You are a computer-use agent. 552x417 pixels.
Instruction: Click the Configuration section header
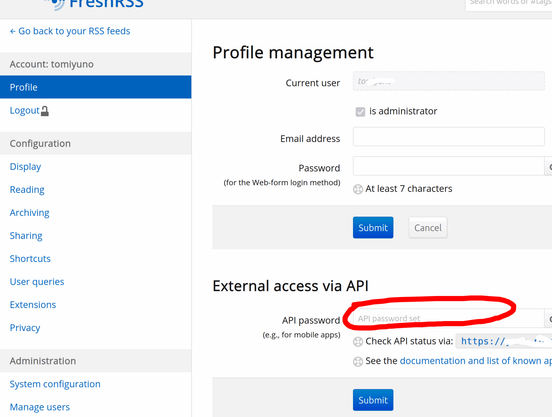coord(95,143)
